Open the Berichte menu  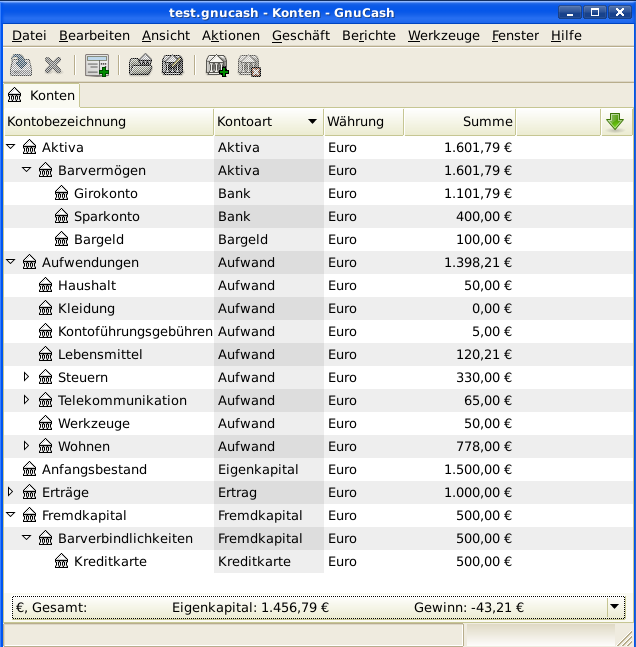pos(369,35)
